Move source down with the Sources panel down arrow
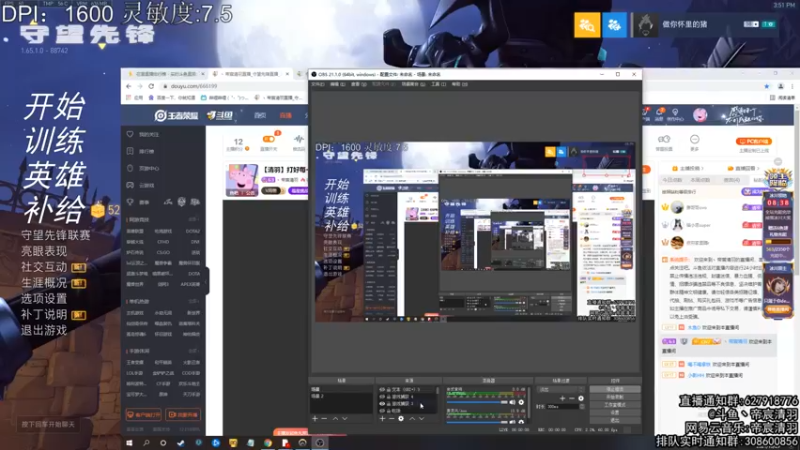The height and width of the screenshot is (450, 800). point(421,418)
